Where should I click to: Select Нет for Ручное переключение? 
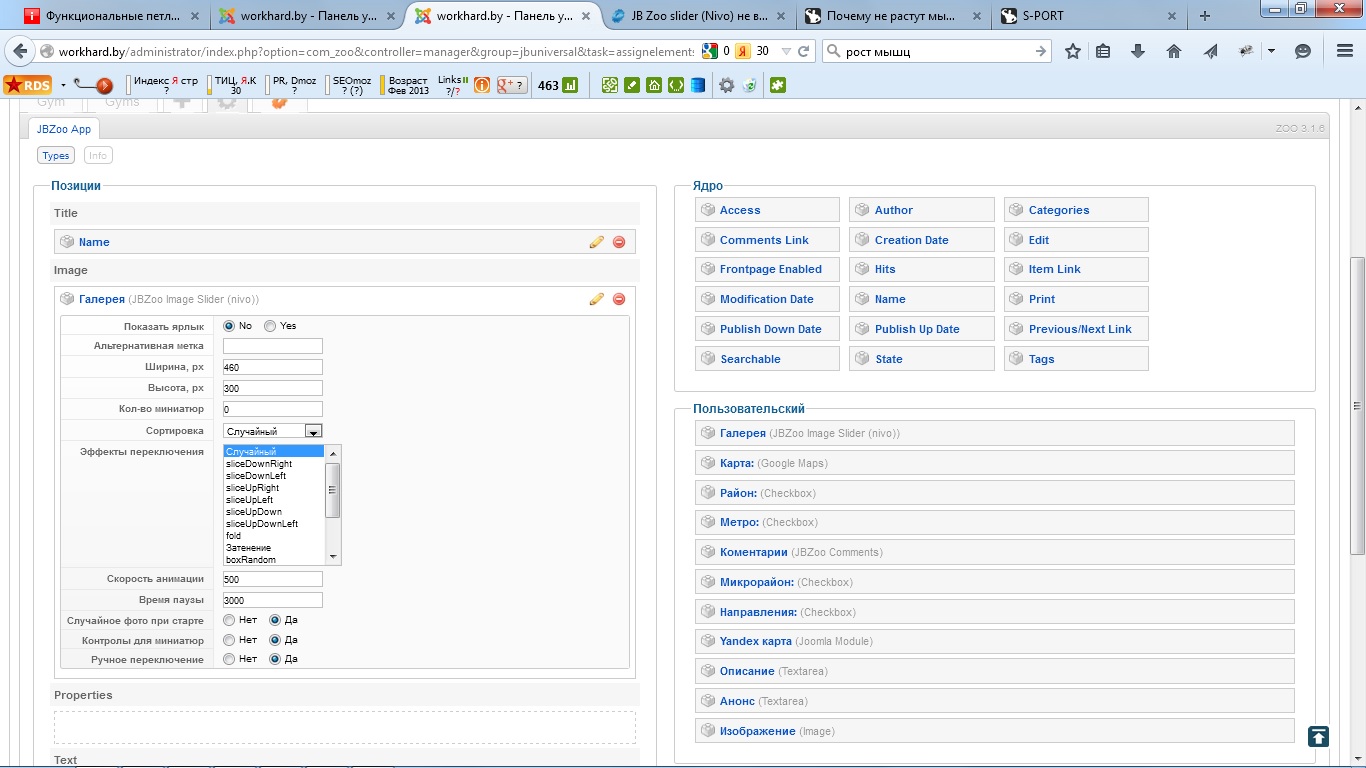(x=230, y=659)
